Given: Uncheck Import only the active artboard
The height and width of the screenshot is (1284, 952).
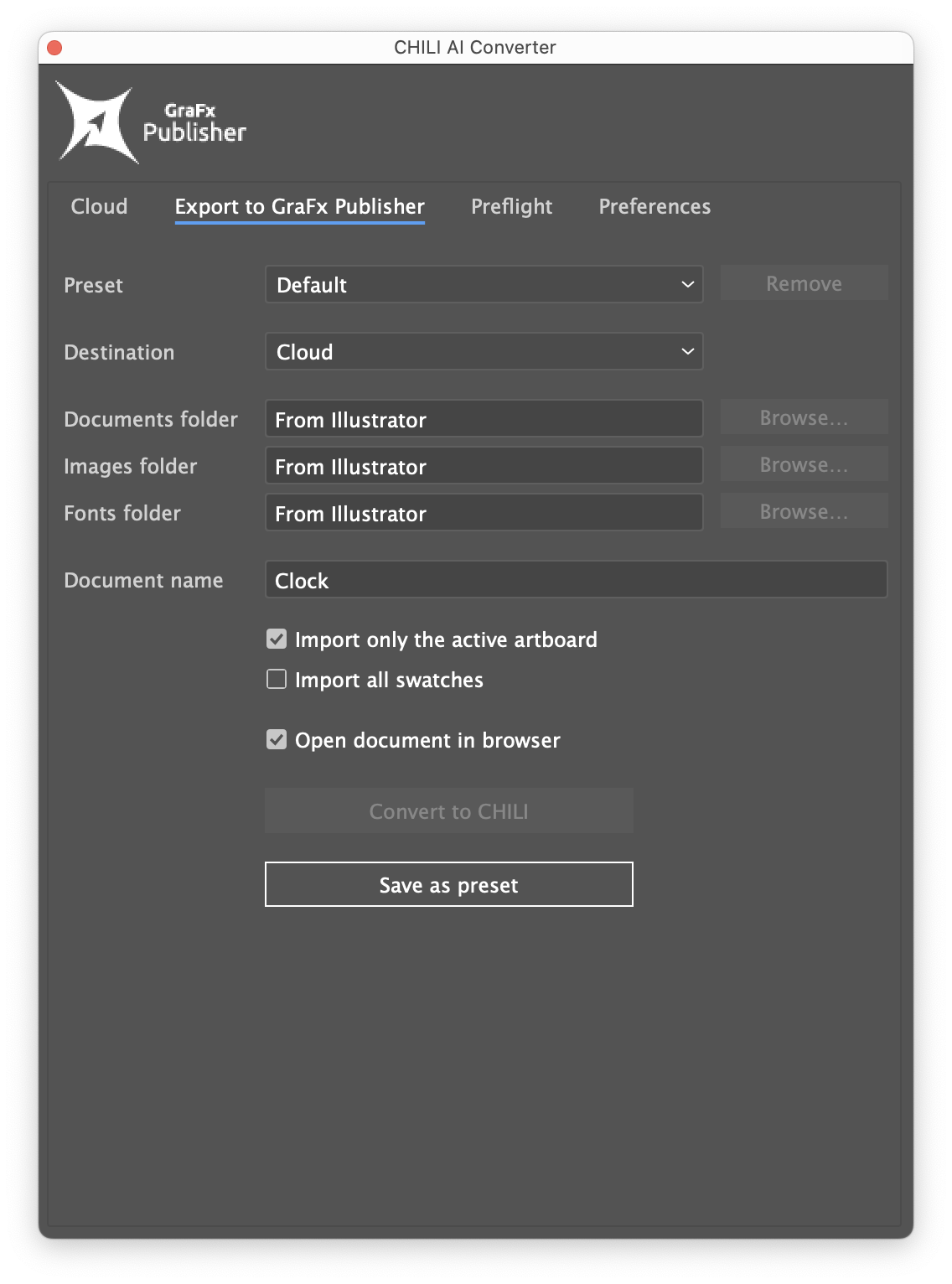Looking at the screenshot, I should (x=277, y=639).
